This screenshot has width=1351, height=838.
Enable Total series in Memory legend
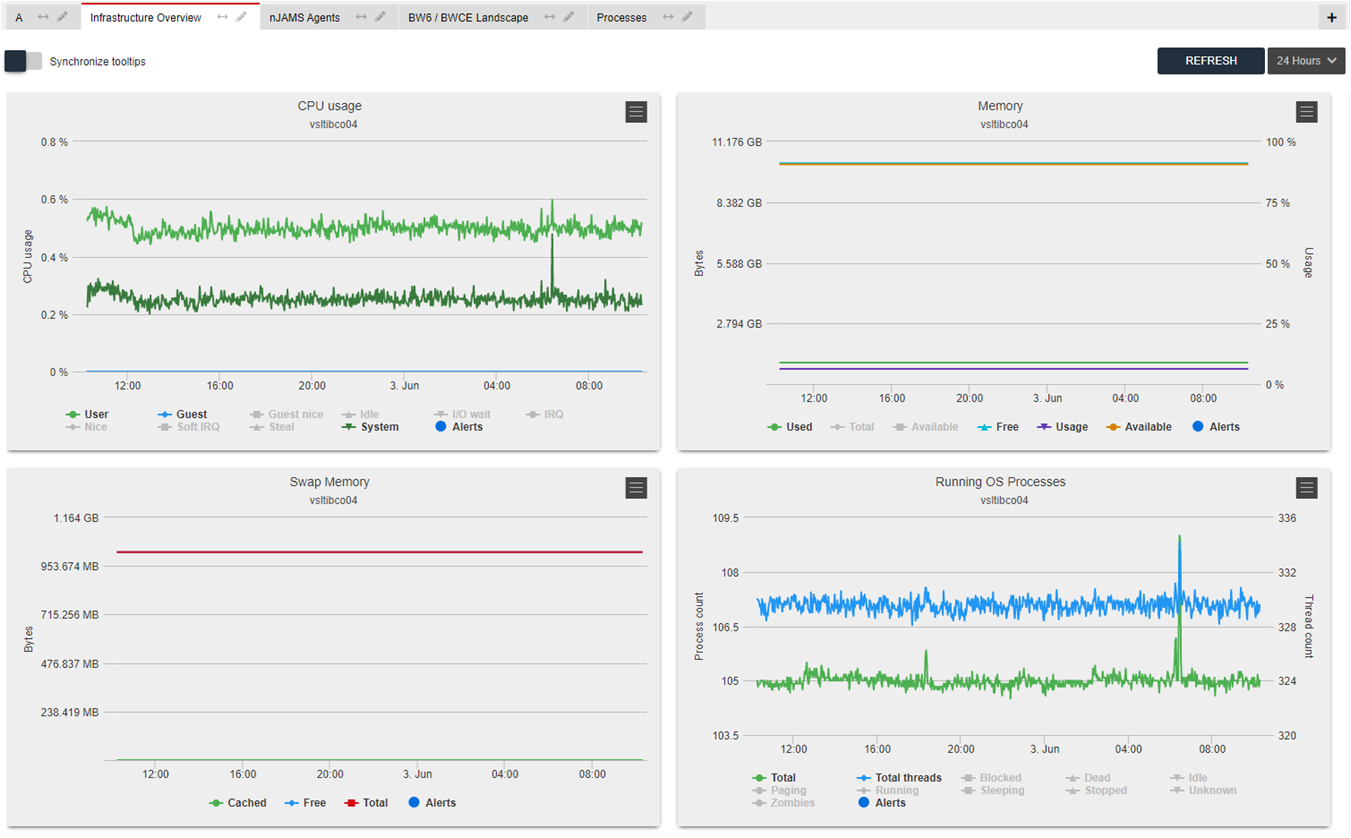(852, 427)
